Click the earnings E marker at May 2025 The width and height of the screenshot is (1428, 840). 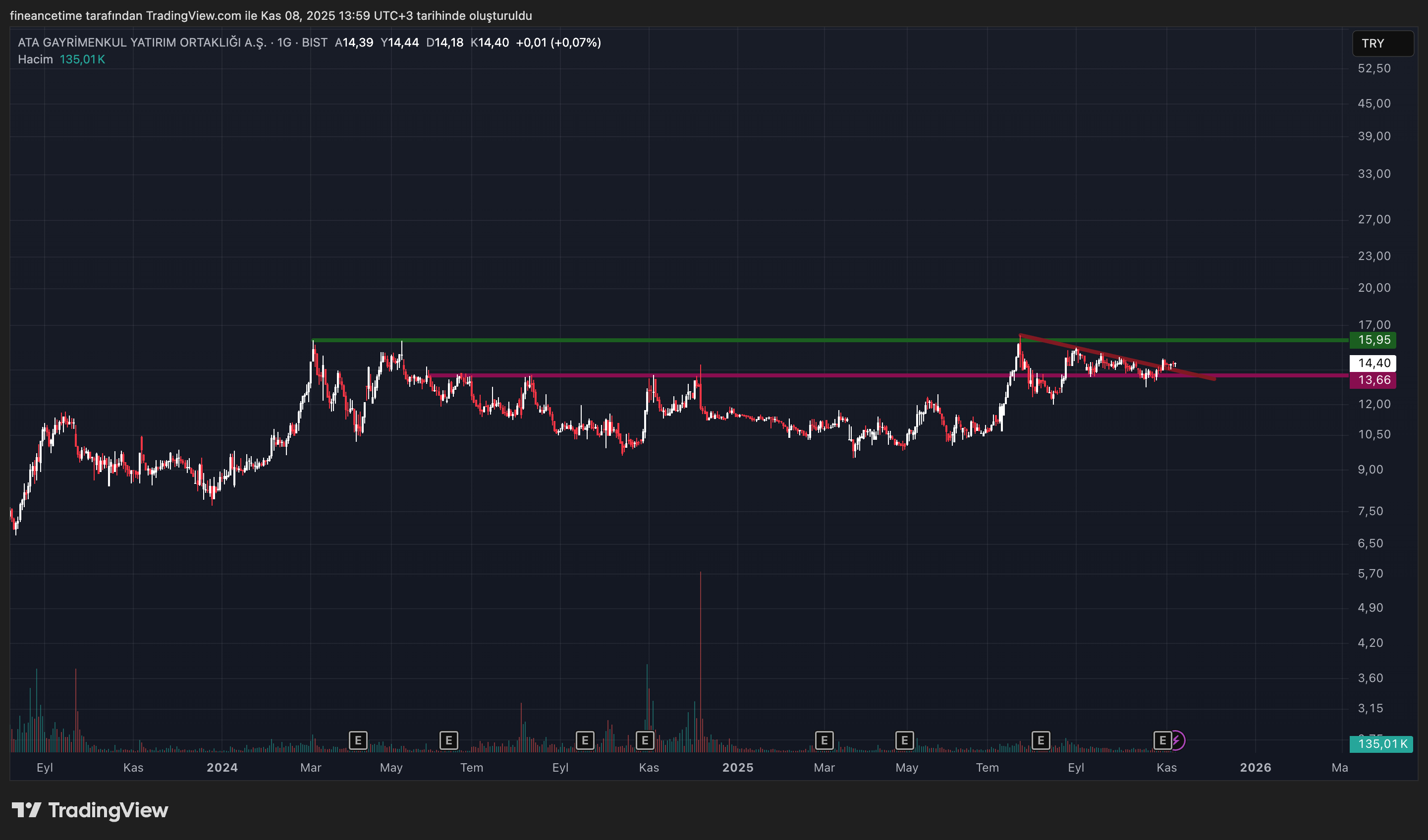[x=904, y=740]
